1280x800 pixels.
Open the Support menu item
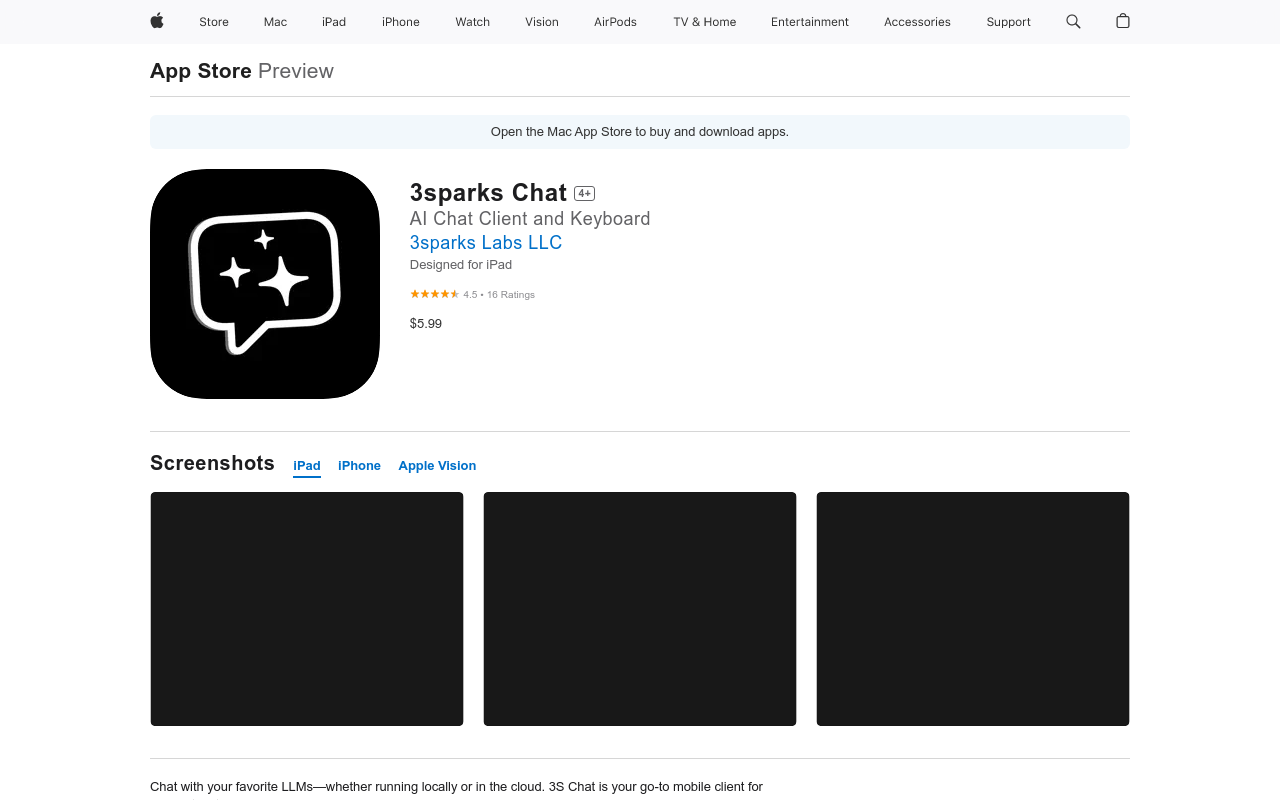[x=1008, y=22]
